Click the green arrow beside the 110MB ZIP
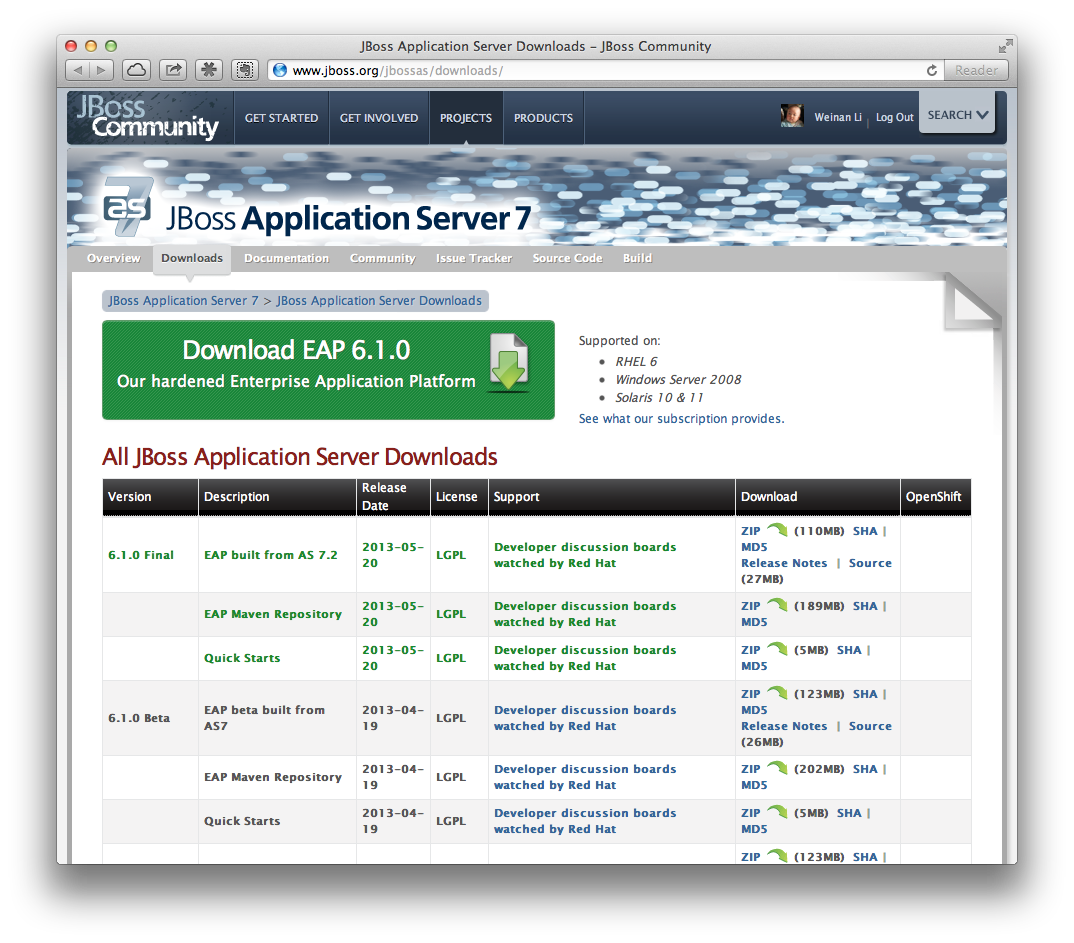 point(777,530)
